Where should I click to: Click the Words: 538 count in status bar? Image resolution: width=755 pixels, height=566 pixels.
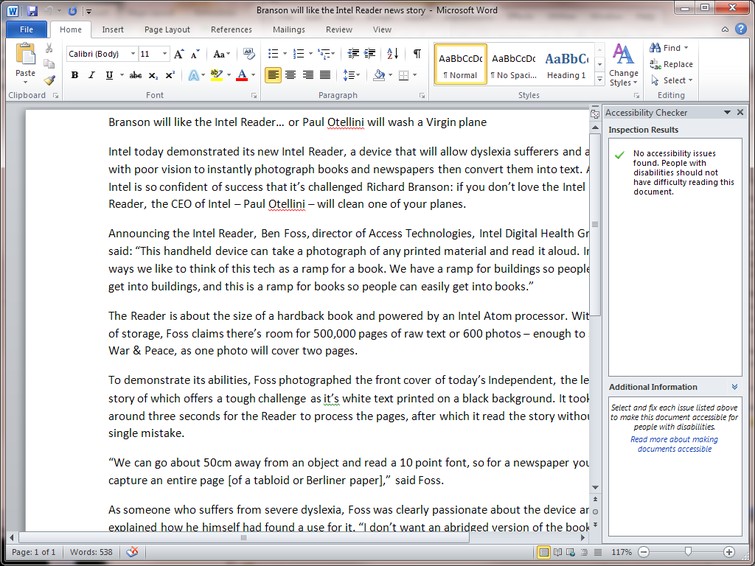point(91,552)
